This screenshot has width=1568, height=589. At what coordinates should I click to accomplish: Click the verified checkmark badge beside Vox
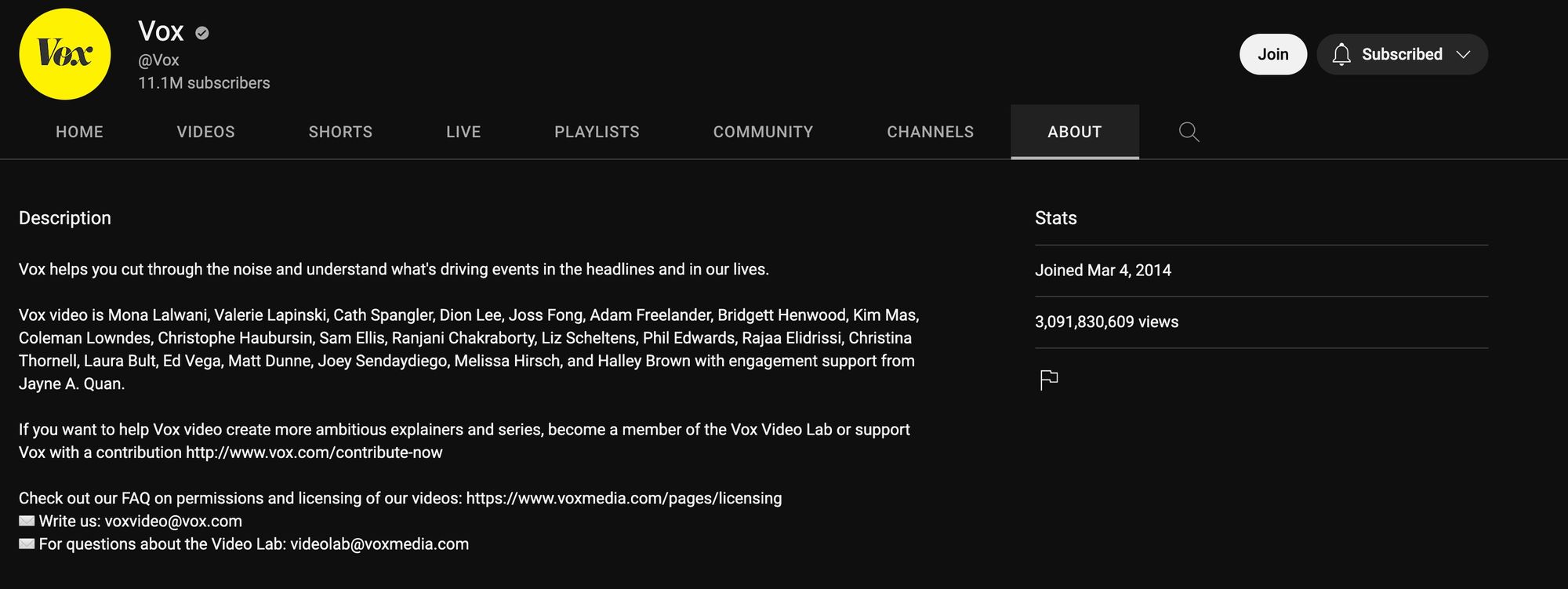202,33
